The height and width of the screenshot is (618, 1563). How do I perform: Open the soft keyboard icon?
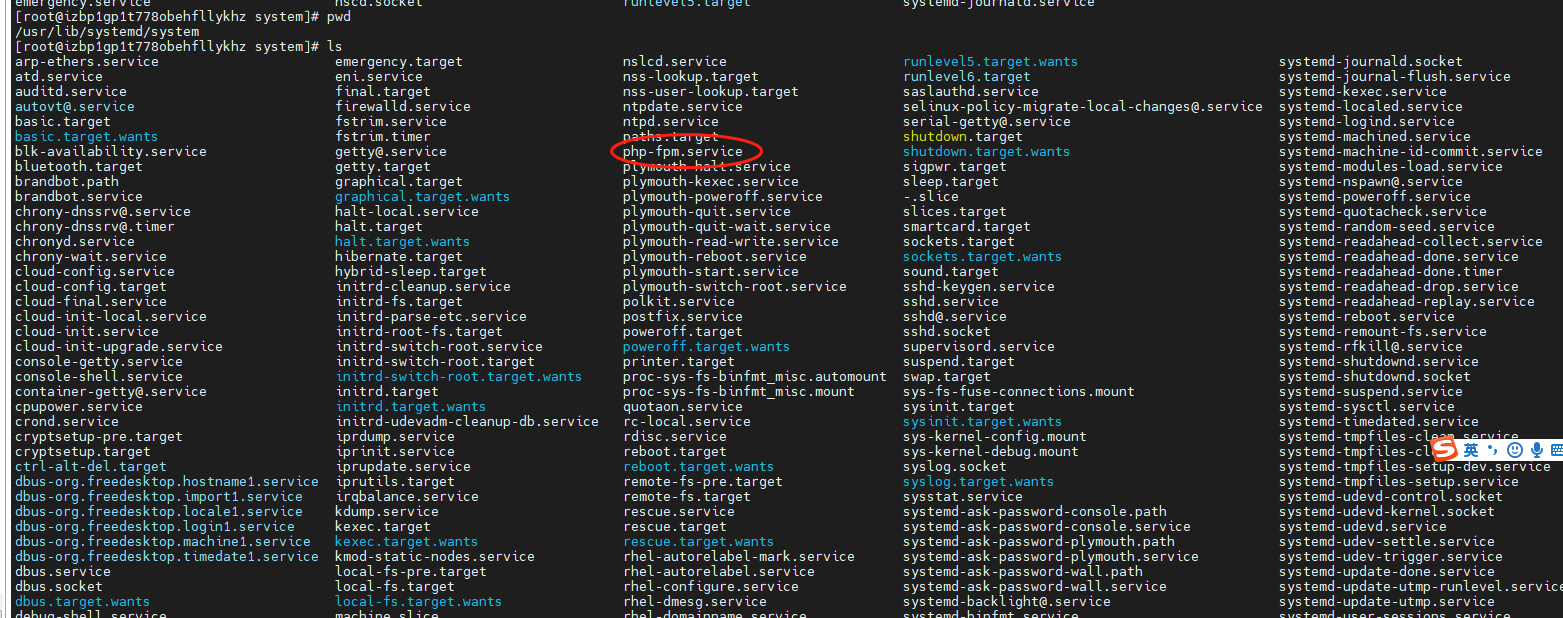[1556, 451]
